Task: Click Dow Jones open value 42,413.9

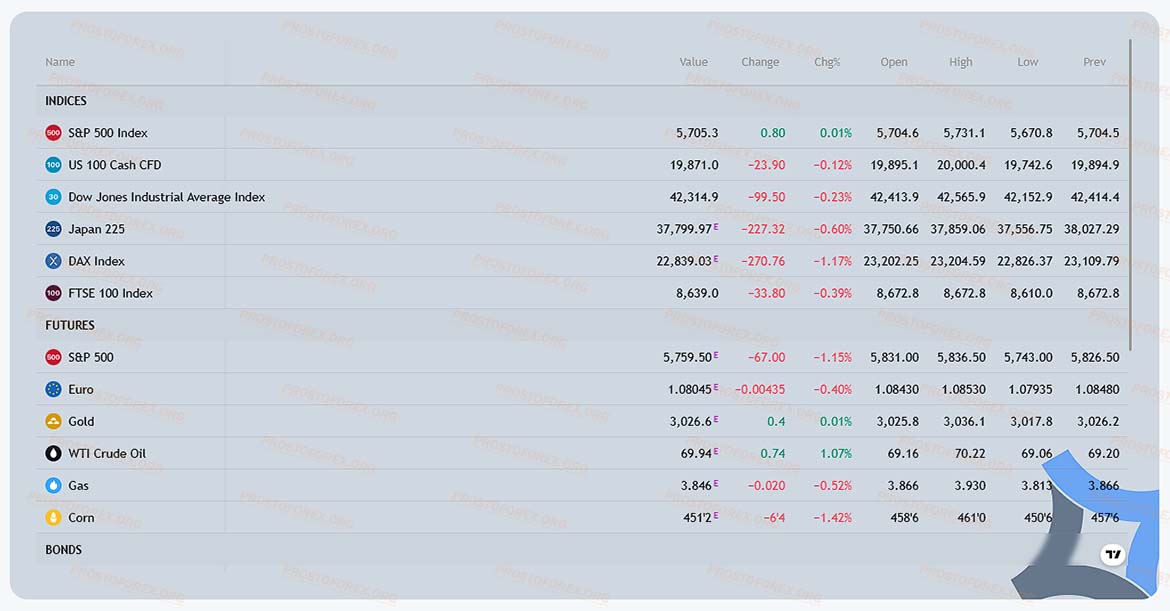Action: pos(894,197)
